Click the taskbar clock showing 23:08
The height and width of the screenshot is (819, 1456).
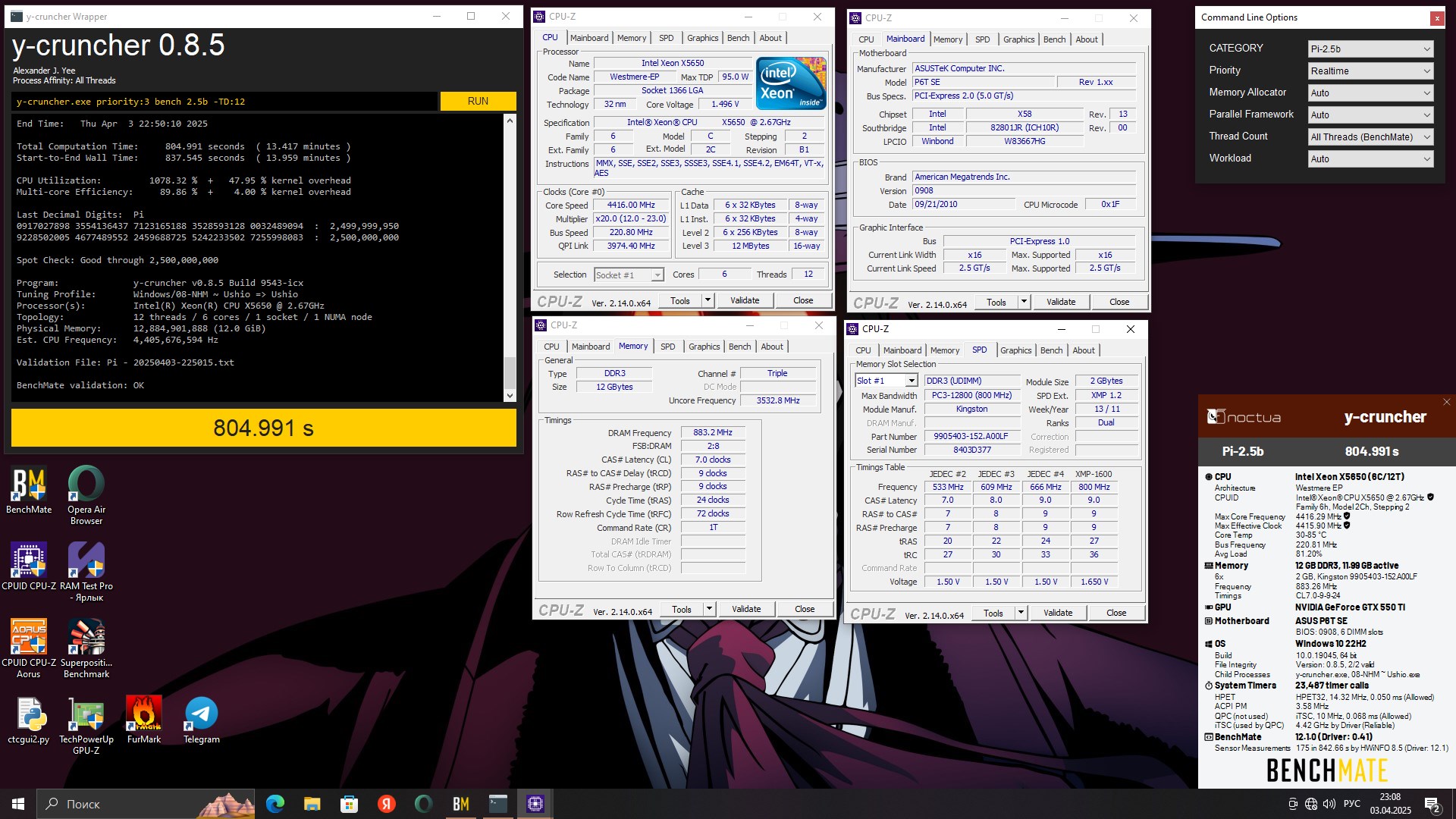[1390, 804]
